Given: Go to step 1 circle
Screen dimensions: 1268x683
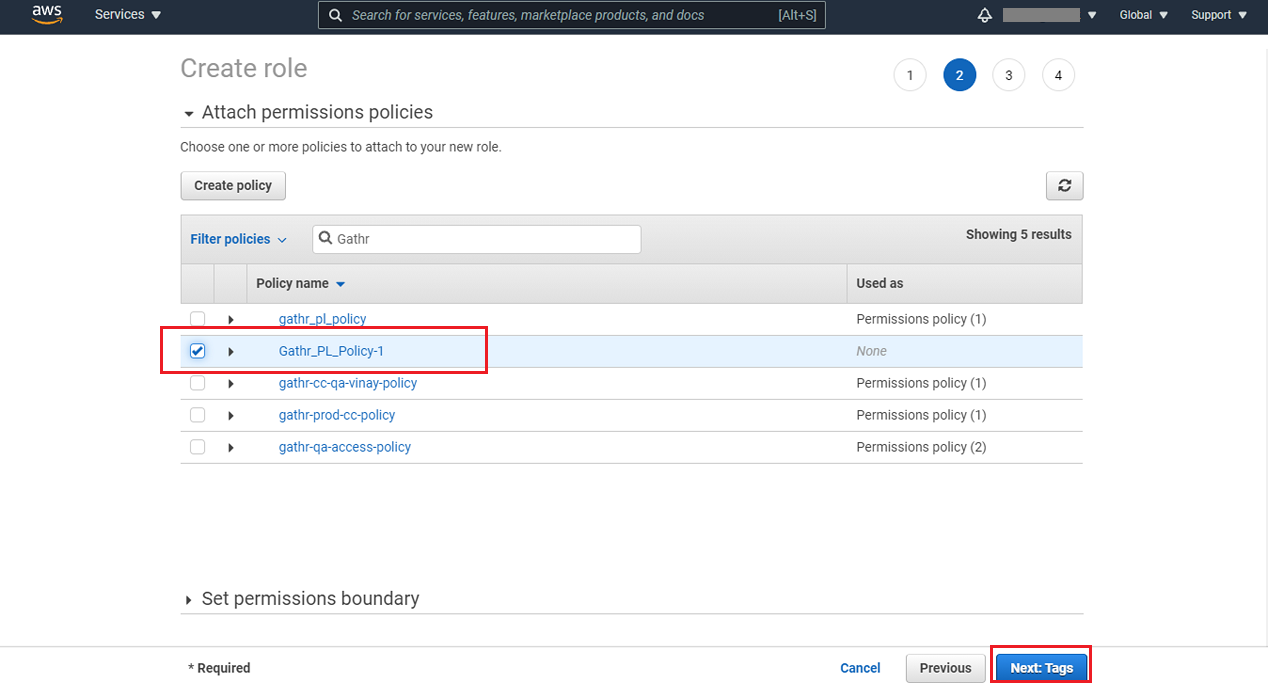Looking at the screenshot, I should (x=909, y=76).
